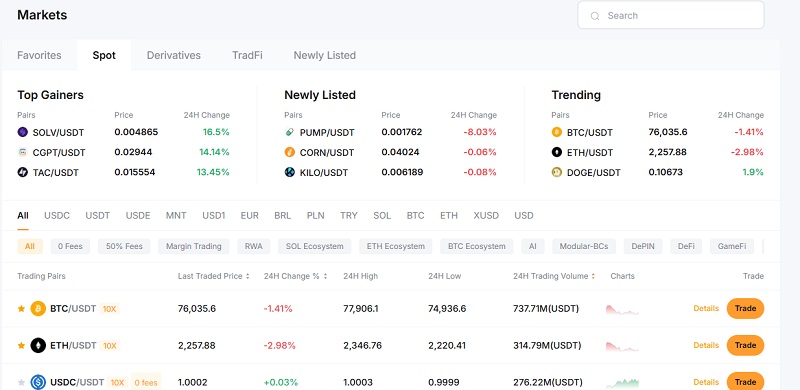The image size is (800, 390).
Task: Filter pairs by USDE quote tab
Action: (138, 215)
